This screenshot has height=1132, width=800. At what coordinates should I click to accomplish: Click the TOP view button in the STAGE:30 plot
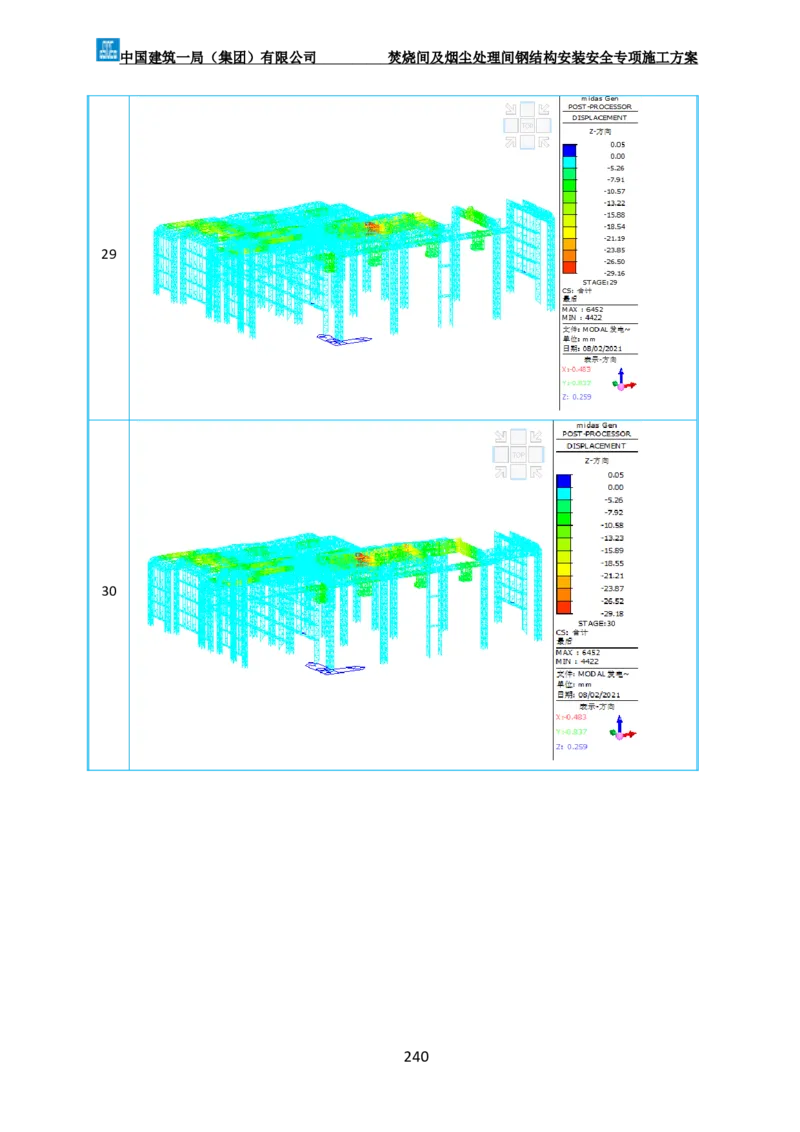[x=518, y=454]
